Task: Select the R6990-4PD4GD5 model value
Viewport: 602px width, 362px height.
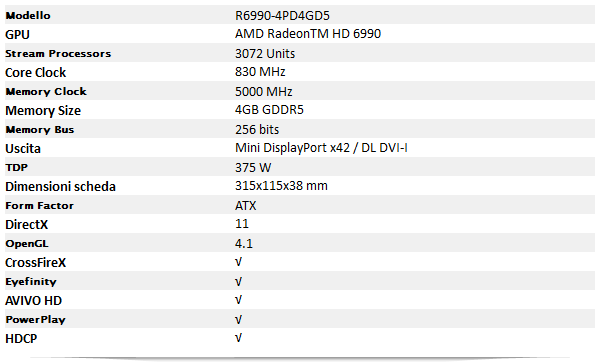Action: tap(282, 15)
